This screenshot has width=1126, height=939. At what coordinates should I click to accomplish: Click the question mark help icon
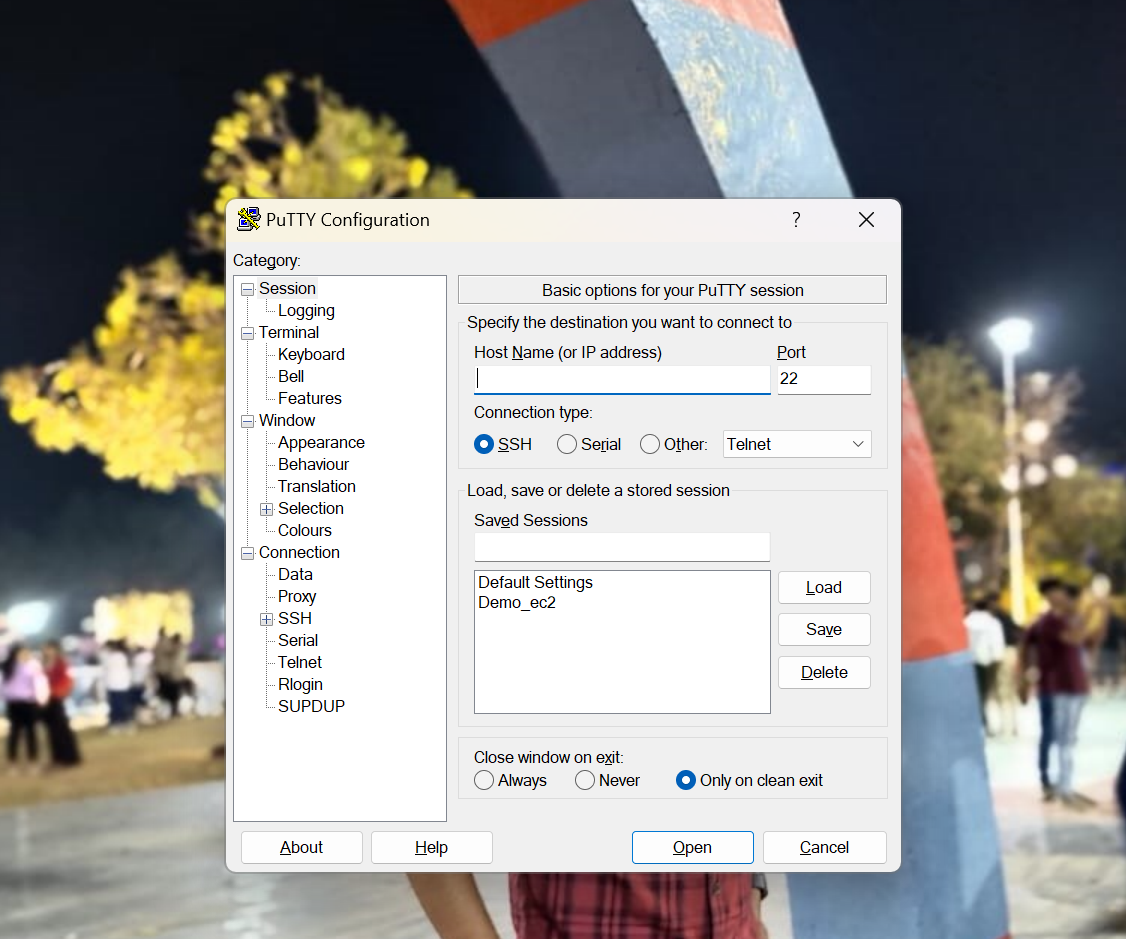pyautogui.click(x=796, y=220)
